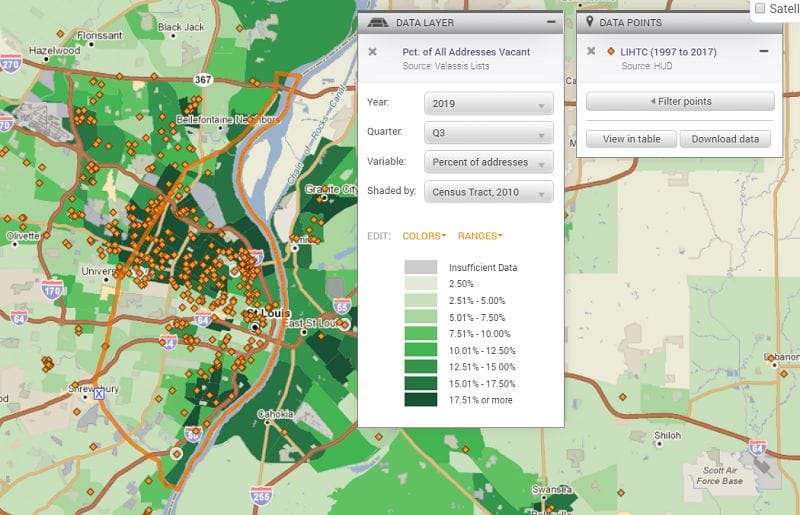
Task: Expand the Variable dropdown
Action: pos(488,163)
